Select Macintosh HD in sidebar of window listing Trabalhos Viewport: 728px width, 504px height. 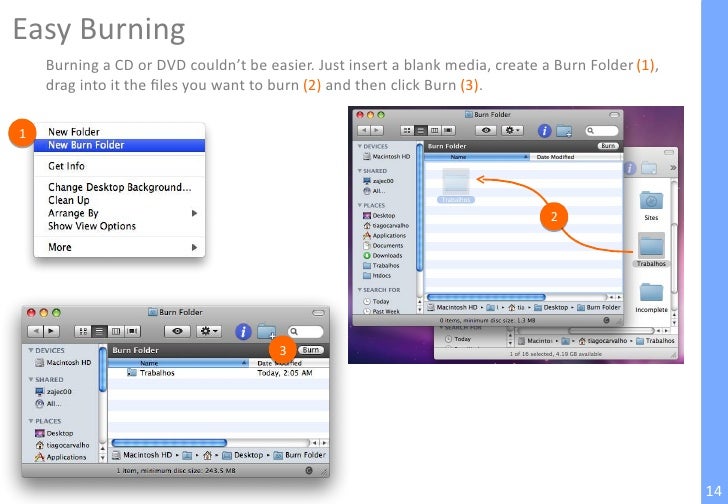pos(64,362)
